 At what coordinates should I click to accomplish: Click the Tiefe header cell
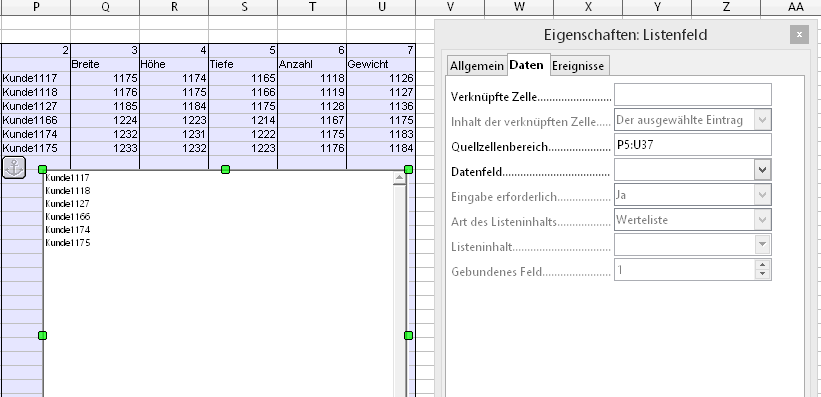[x=243, y=64]
